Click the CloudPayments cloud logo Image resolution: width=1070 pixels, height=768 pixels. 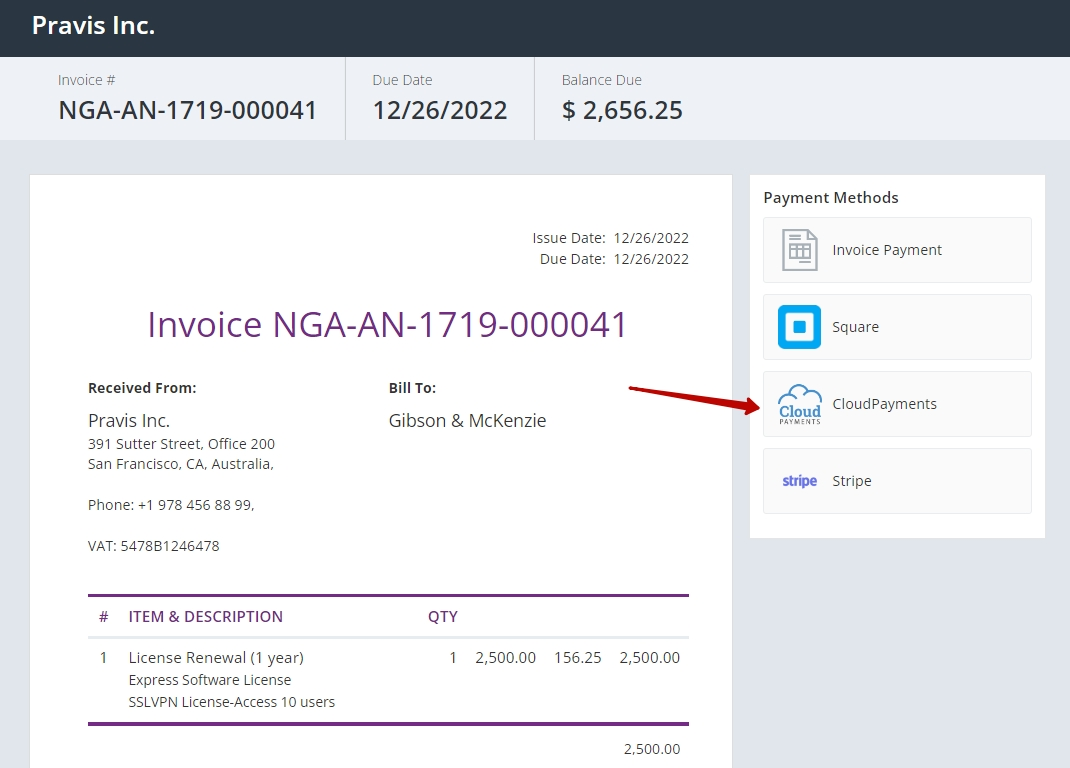coord(799,404)
